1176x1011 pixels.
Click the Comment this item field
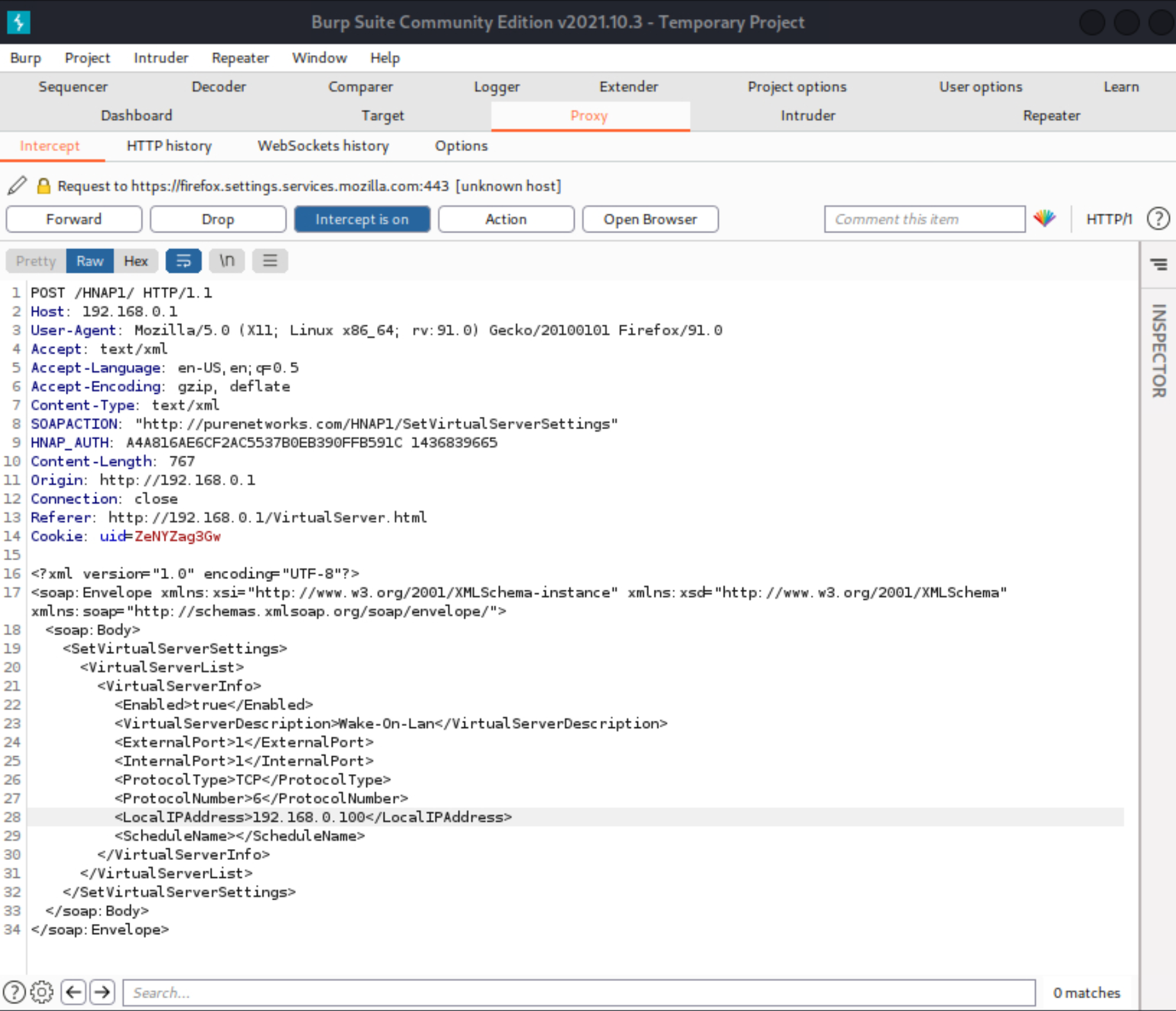click(924, 219)
